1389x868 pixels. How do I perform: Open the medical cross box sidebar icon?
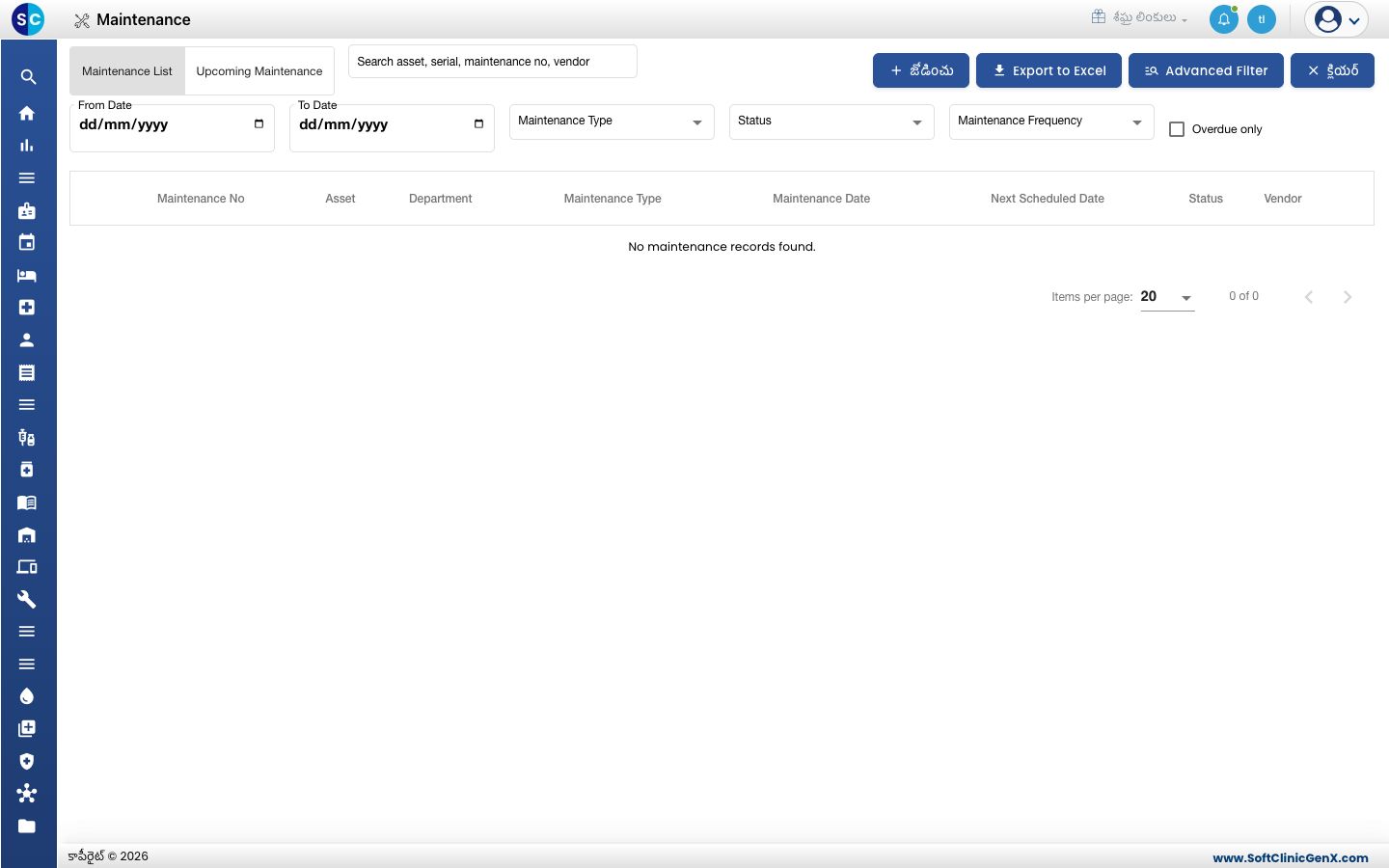27,308
